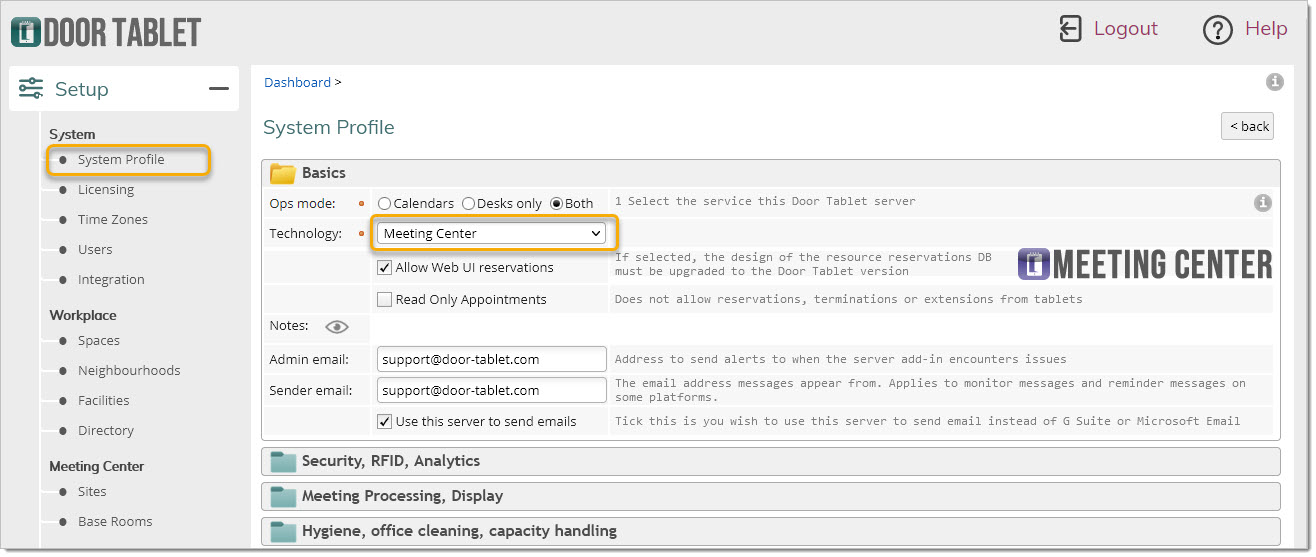Go to Spaces under Workplace

[98, 341]
